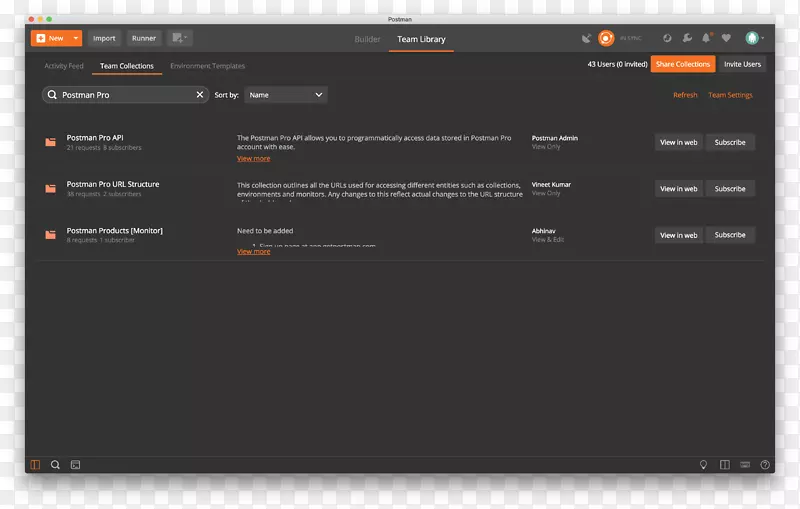Image resolution: width=800 pixels, height=509 pixels.
Task: Open the console icon in status bar
Action: [x=75, y=464]
